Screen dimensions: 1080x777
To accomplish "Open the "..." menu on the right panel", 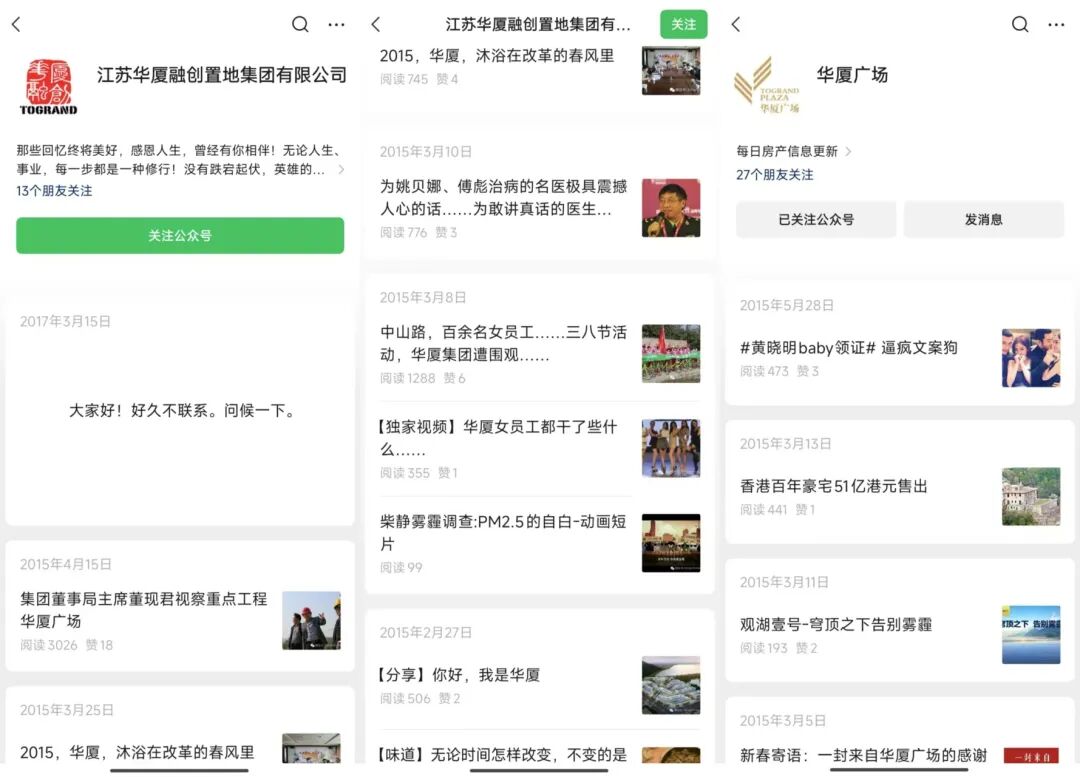I will click(x=1057, y=24).
